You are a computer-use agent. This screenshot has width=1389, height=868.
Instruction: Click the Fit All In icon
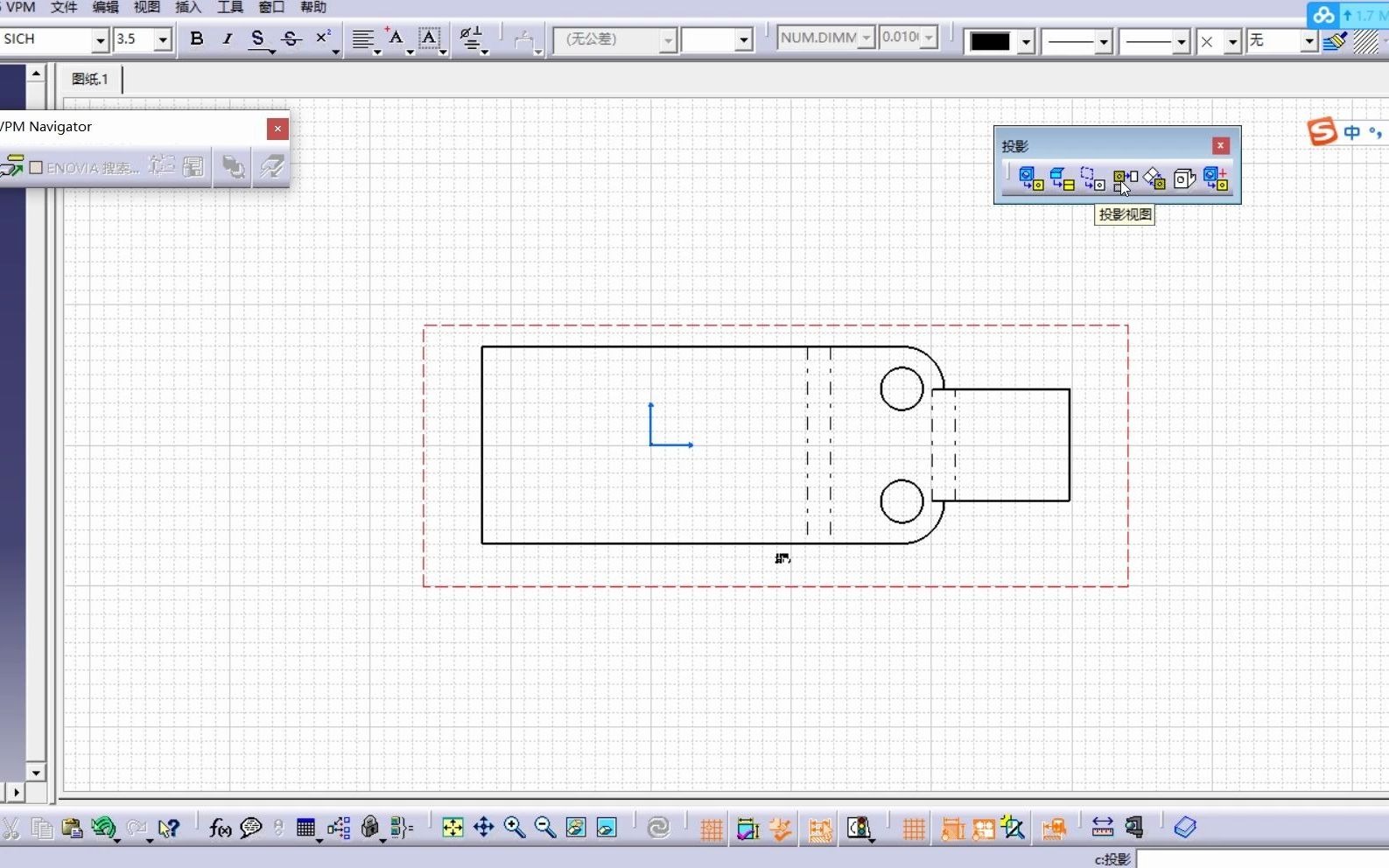pos(452,827)
